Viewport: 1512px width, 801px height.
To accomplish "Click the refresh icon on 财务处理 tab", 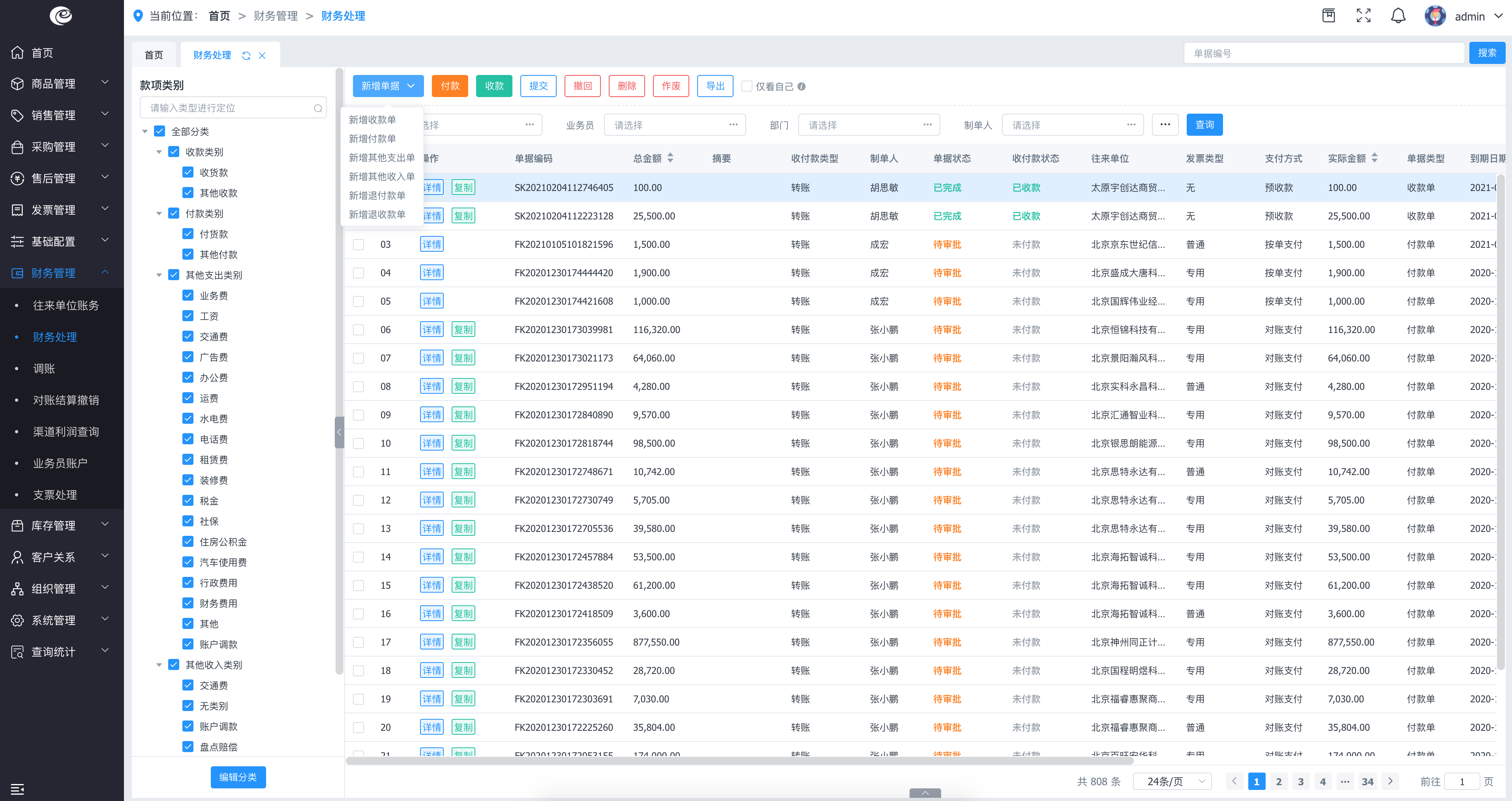I will [x=246, y=56].
